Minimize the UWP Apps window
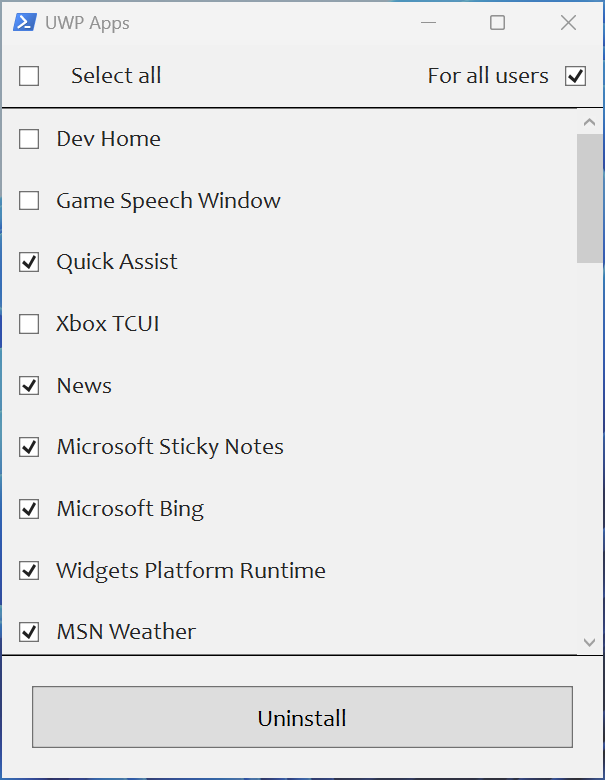Image resolution: width=605 pixels, height=780 pixels. (429, 23)
